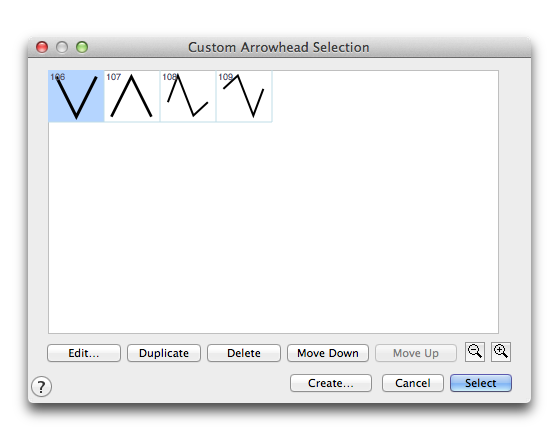Click the Edit... button
This screenshot has height=439, width=559.
click(x=84, y=353)
